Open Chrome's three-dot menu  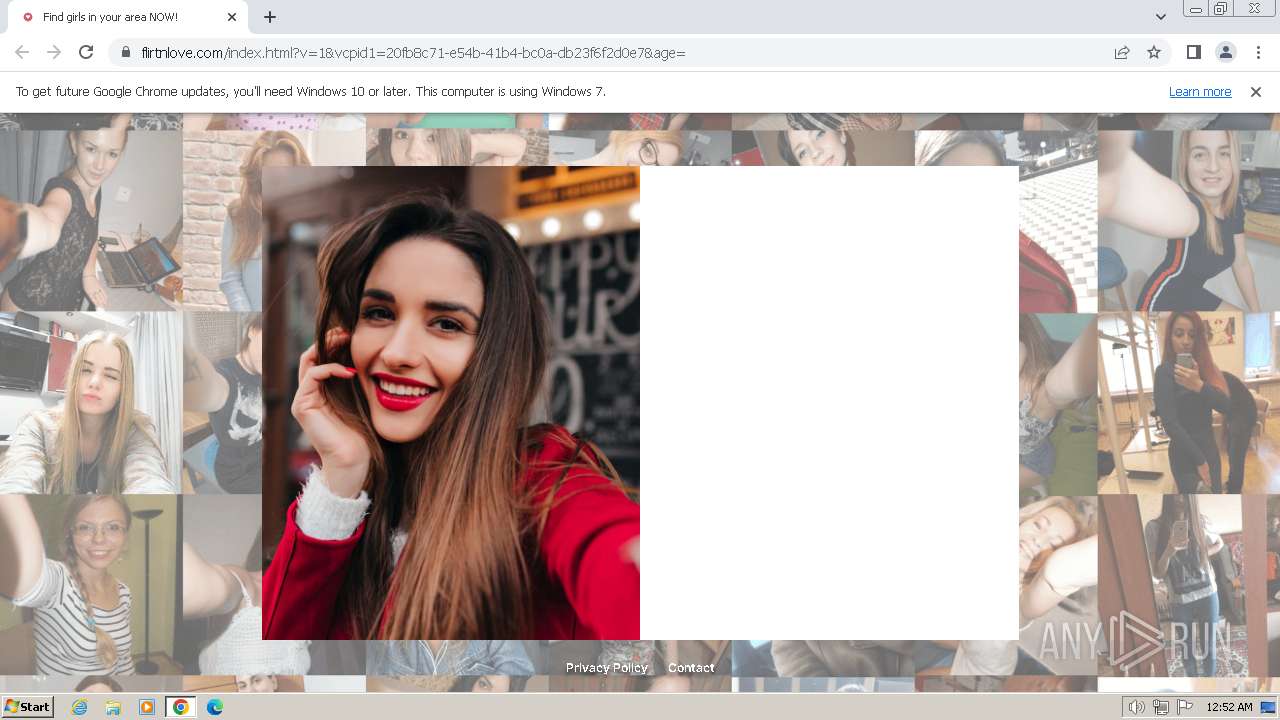click(x=1258, y=52)
